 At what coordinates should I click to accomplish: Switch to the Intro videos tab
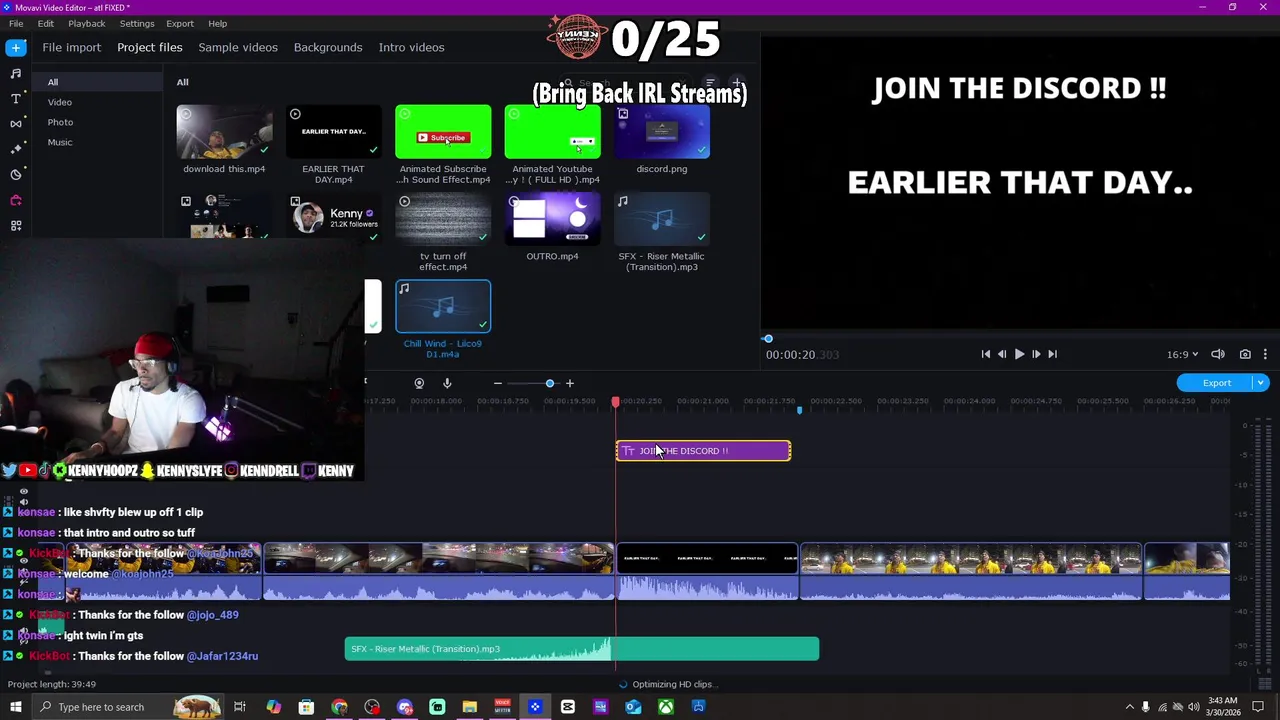[x=411, y=47]
